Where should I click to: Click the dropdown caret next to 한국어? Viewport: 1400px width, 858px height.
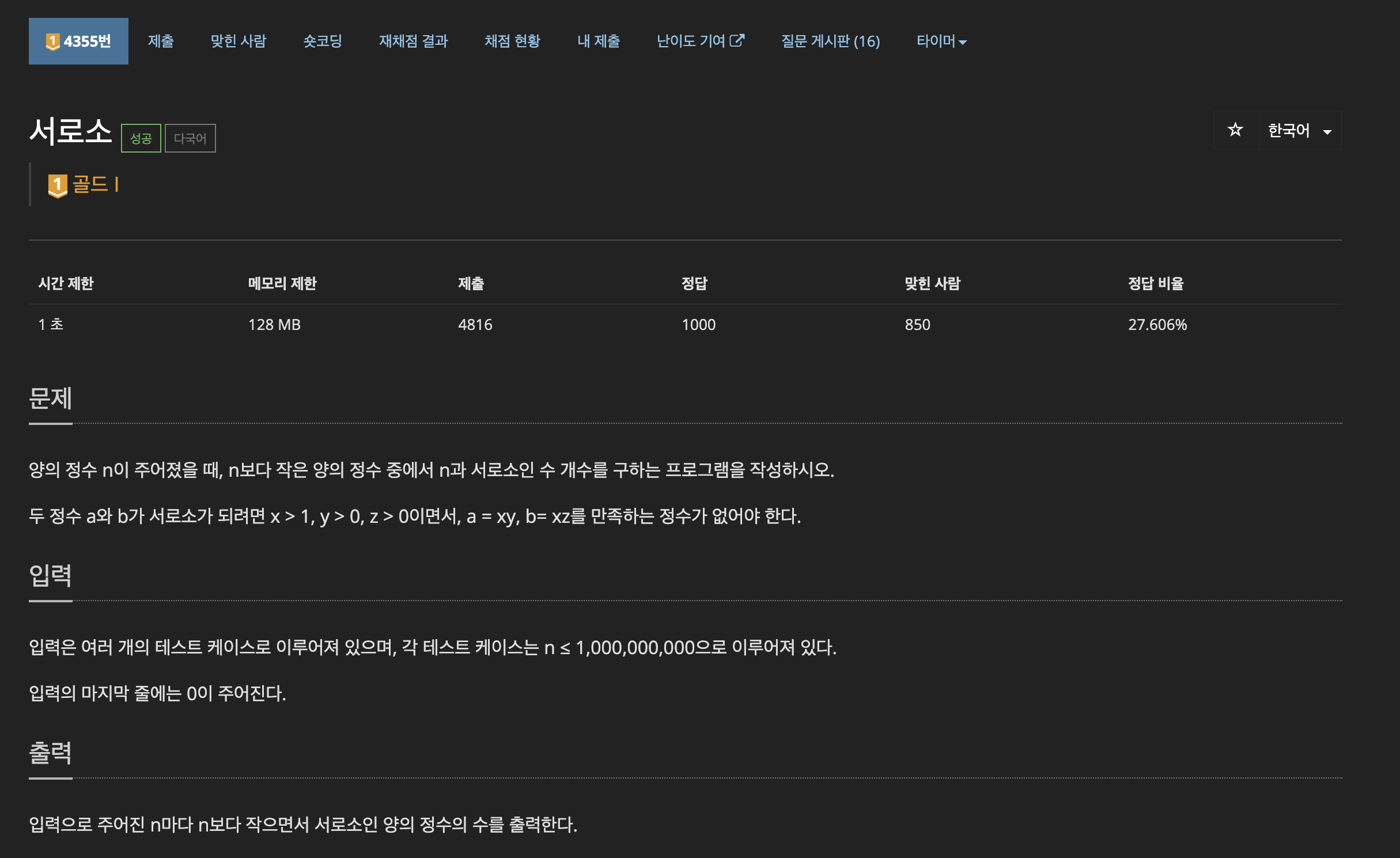click(1327, 132)
